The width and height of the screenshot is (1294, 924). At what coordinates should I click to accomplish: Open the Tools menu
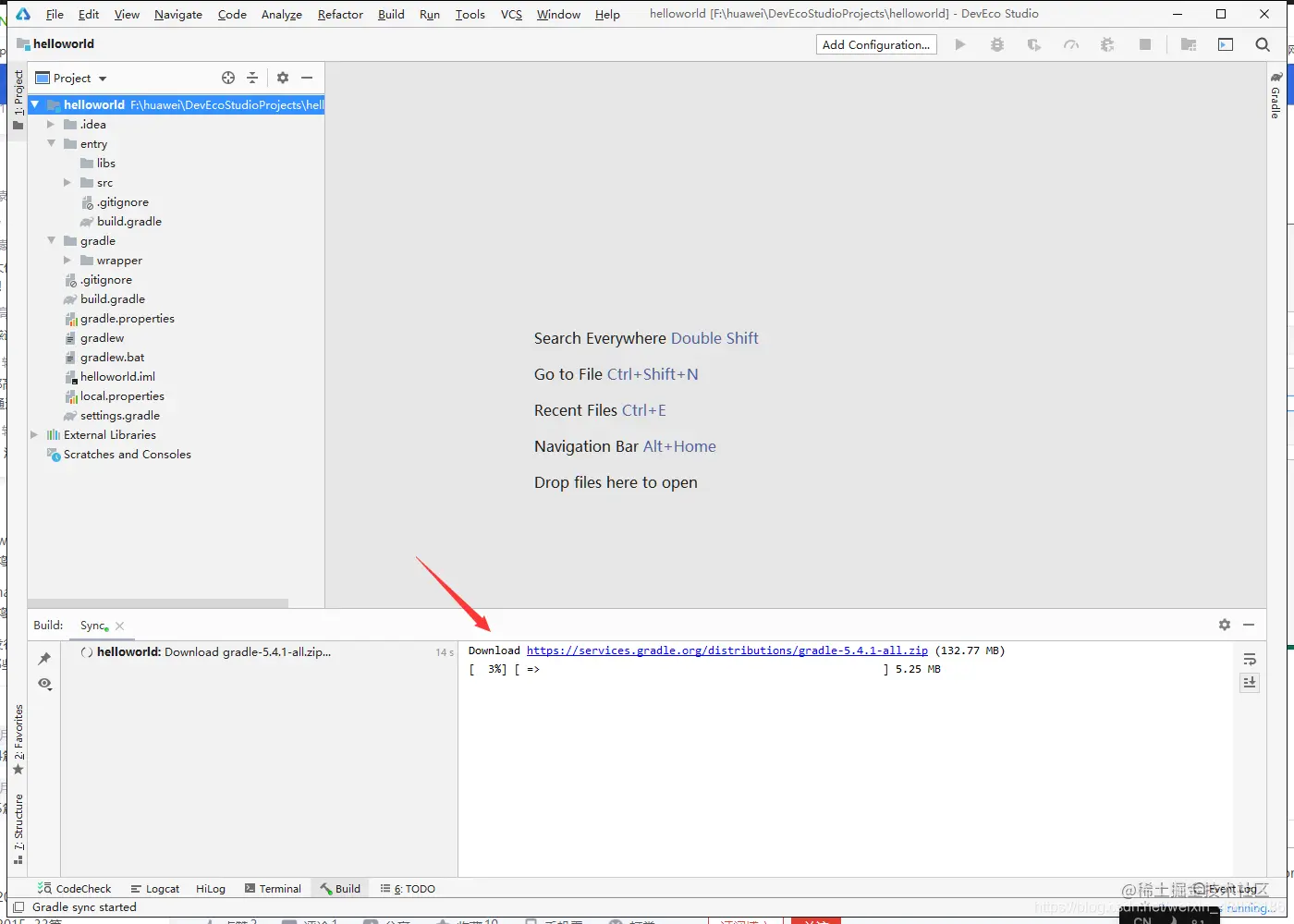coord(470,14)
